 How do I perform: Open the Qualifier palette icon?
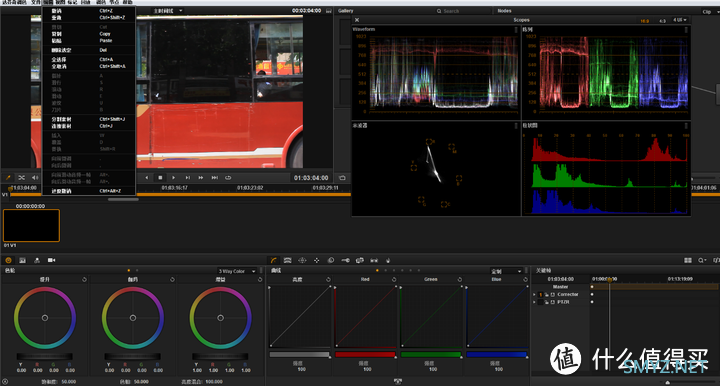[287, 260]
